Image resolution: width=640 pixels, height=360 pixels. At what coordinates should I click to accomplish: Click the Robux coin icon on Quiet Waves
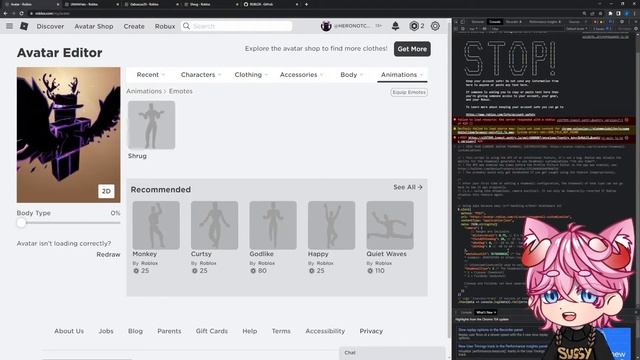370,271
